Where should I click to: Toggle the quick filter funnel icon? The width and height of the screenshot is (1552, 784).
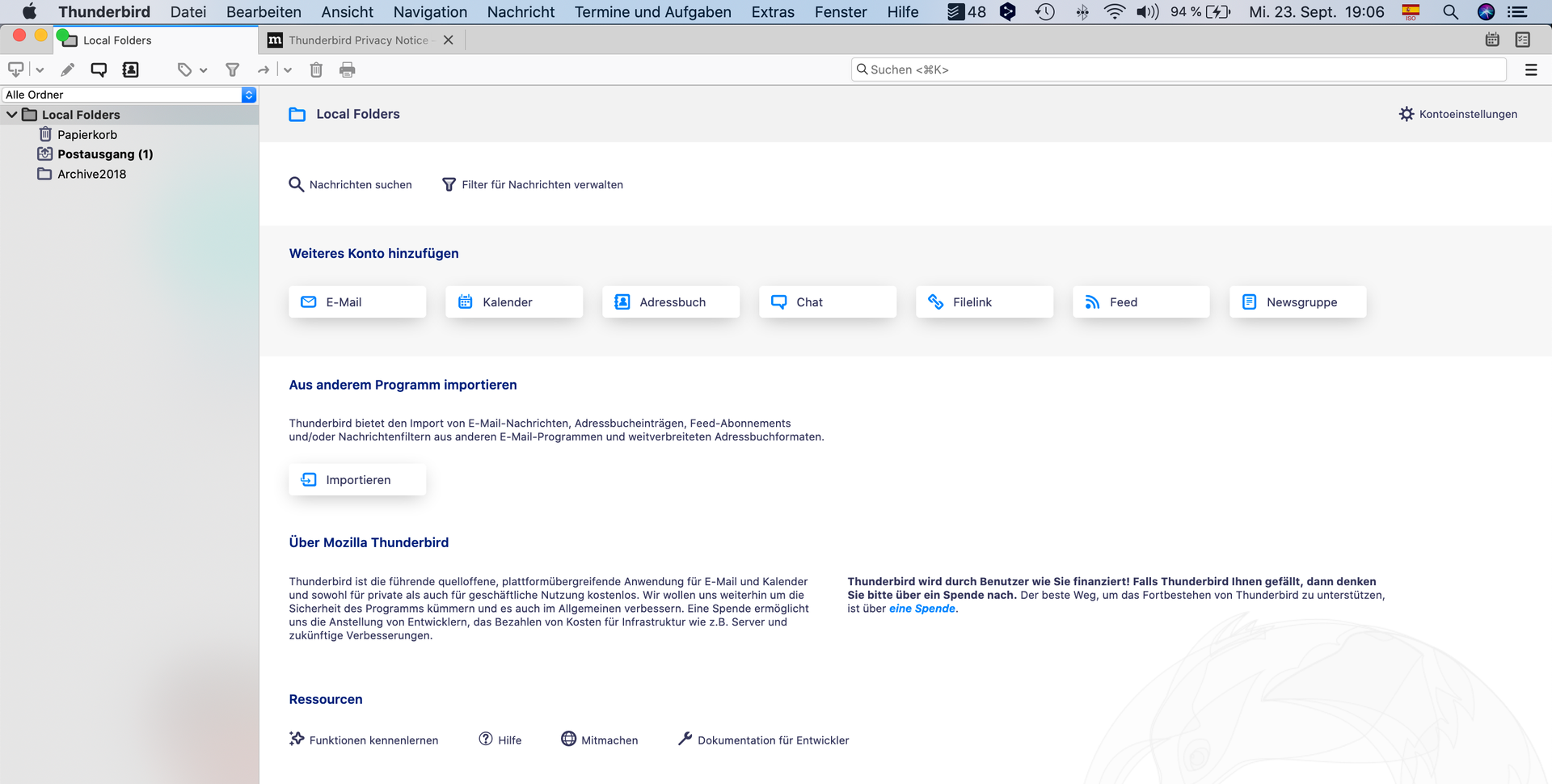click(x=233, y=70)
